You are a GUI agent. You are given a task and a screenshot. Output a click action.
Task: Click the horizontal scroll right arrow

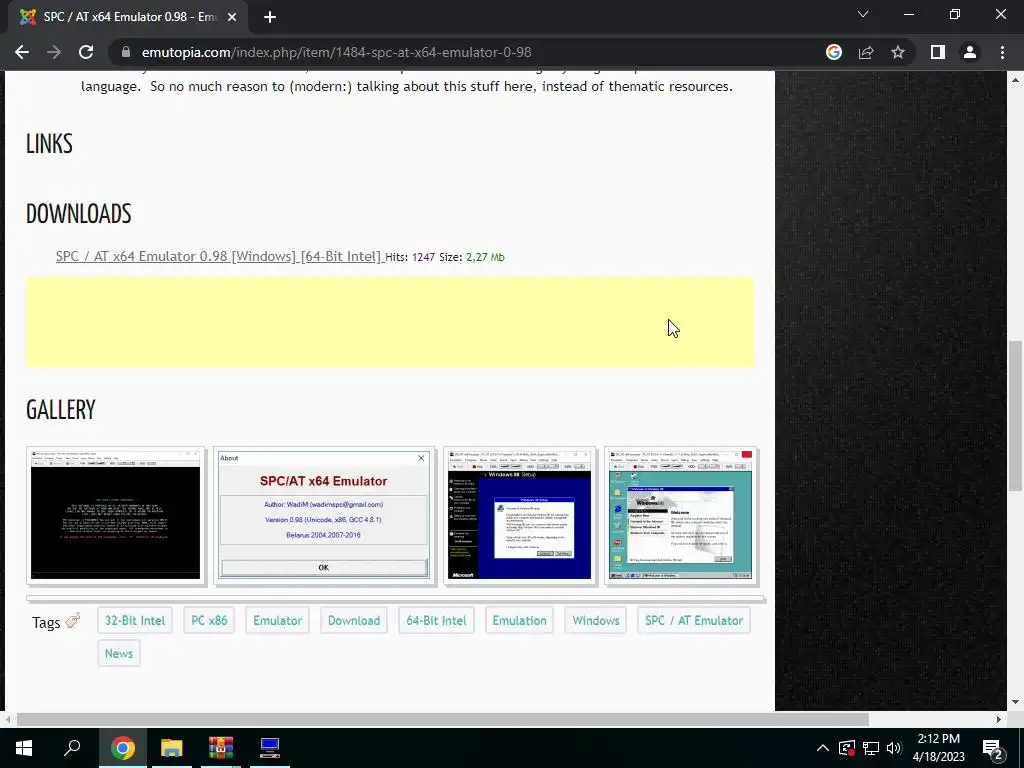[x=999, y=720]
